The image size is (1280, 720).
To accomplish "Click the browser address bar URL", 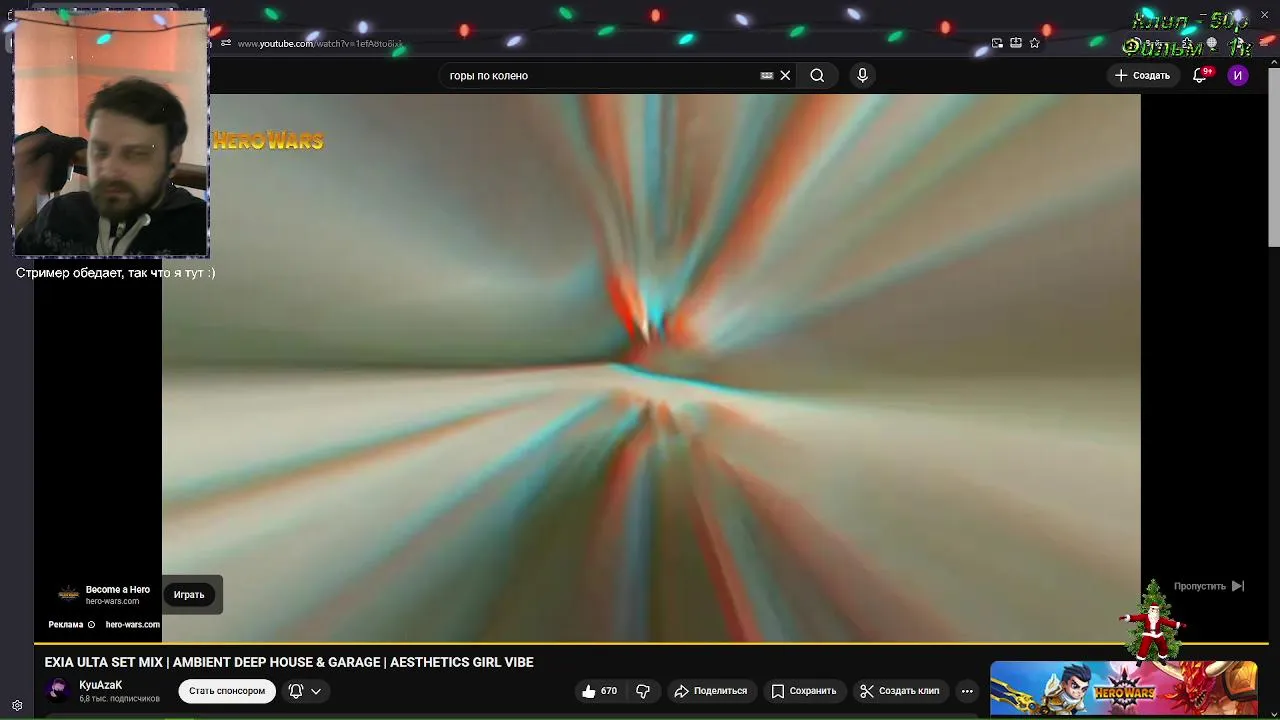I will [x=320, y=44].
